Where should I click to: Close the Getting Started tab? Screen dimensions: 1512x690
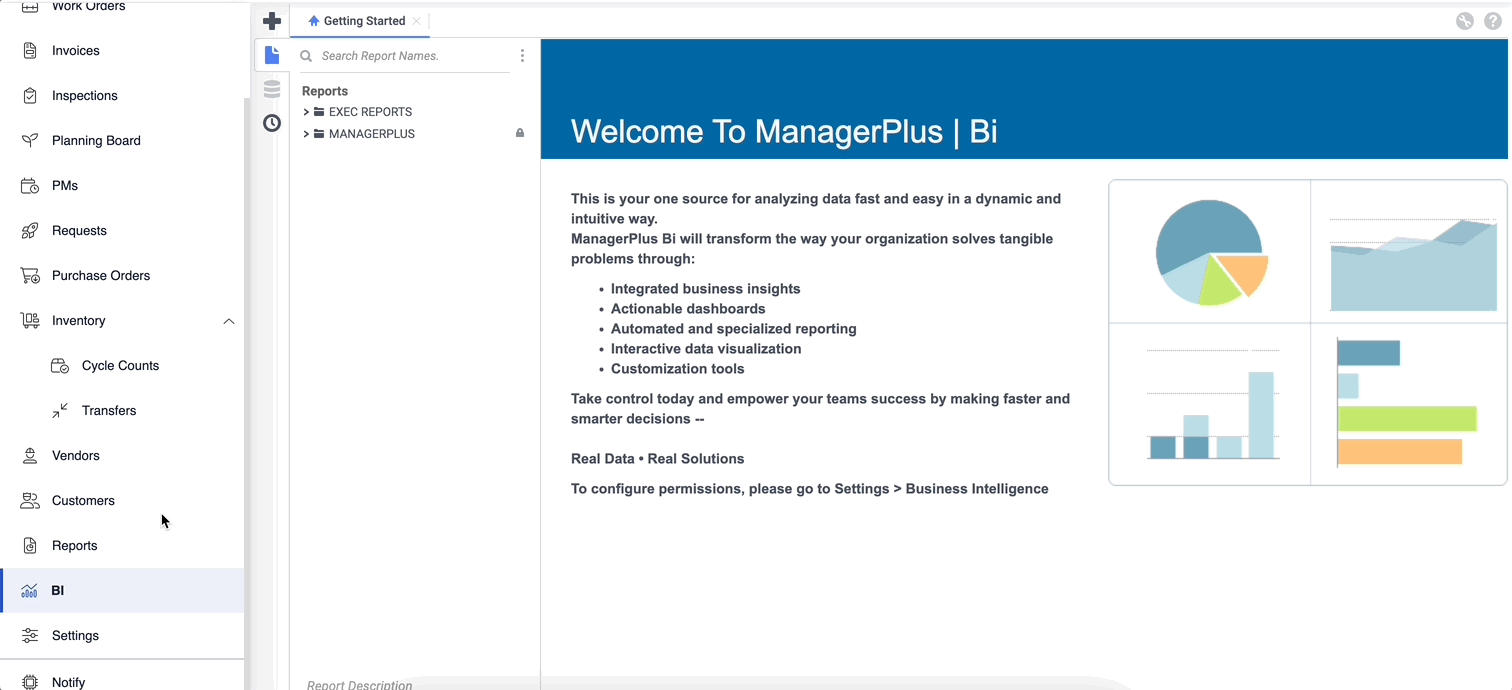tap(417, 21)
